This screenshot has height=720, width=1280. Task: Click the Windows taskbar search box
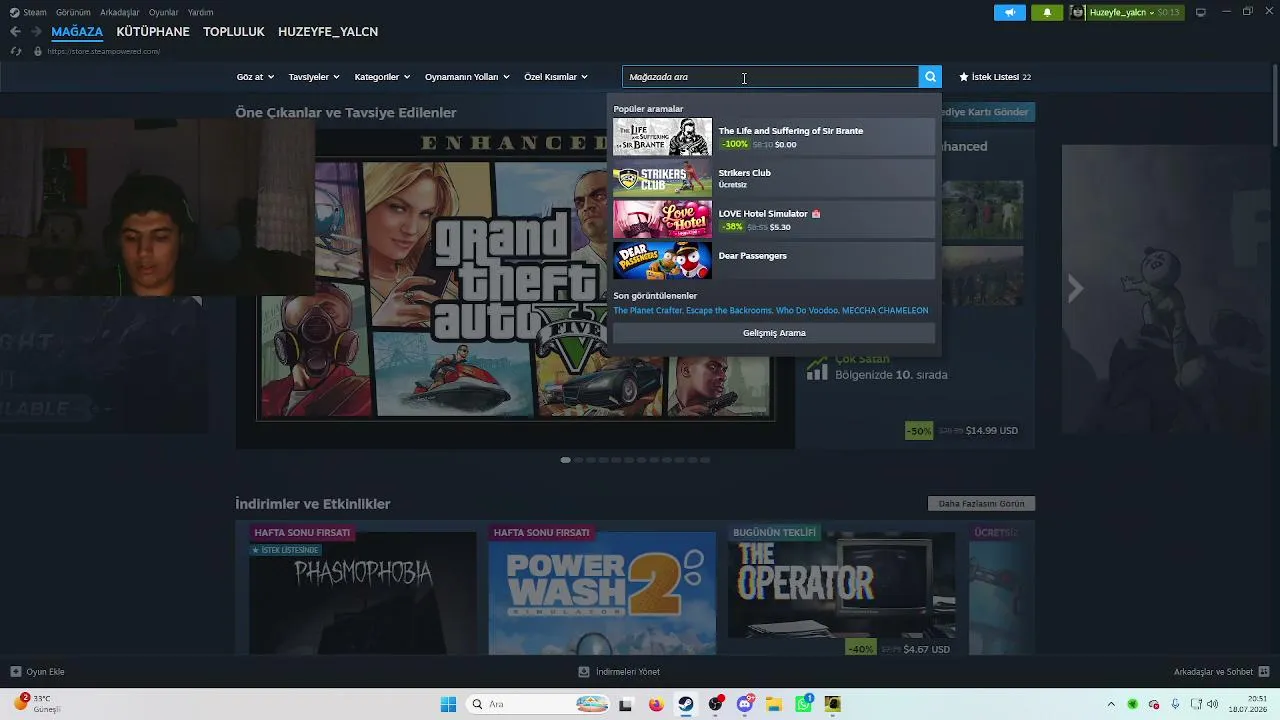(x=538, y=704)
